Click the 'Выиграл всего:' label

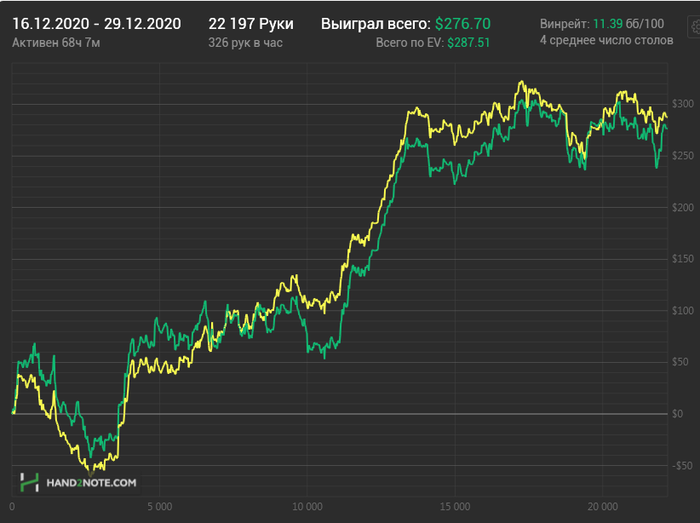coord(376,24)
